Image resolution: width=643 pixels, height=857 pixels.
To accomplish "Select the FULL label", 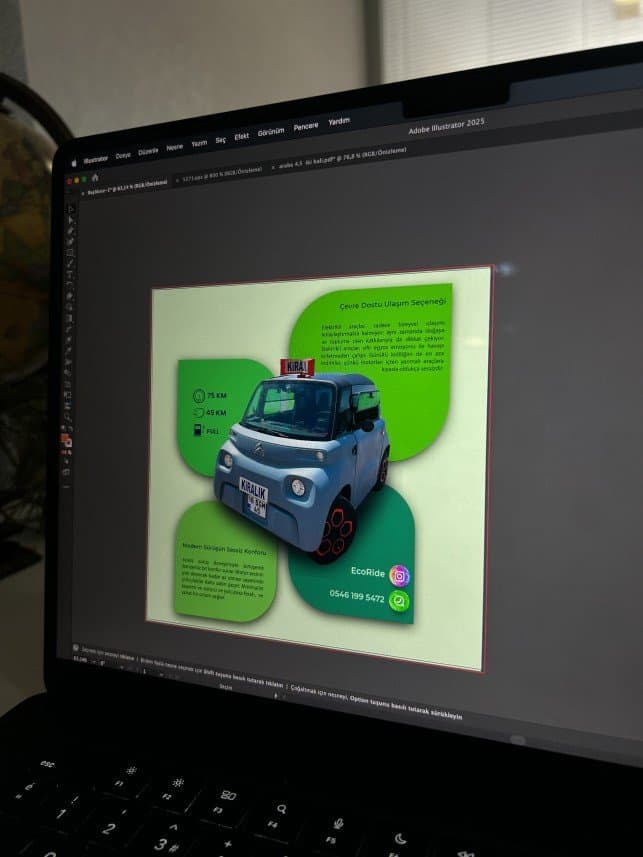I will tap(212, 431).
